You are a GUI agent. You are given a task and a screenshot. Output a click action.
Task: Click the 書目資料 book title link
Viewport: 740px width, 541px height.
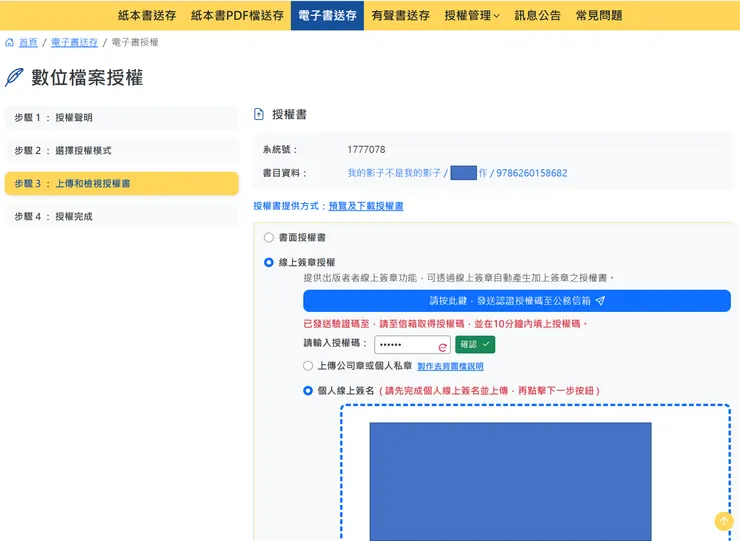(457, 173)
